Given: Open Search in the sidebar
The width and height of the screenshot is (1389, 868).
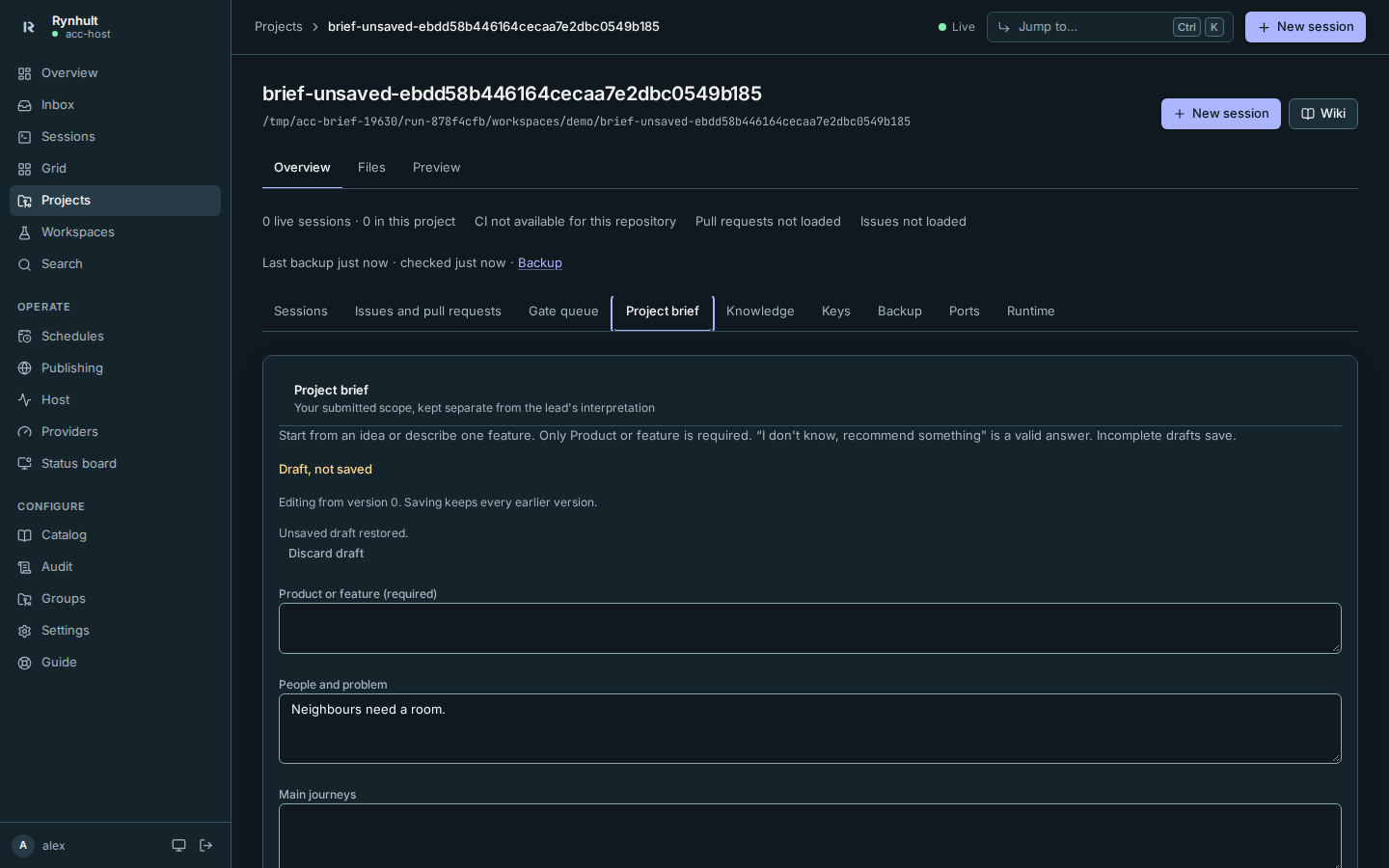Looking at the screenshot, I should point(115,264).
